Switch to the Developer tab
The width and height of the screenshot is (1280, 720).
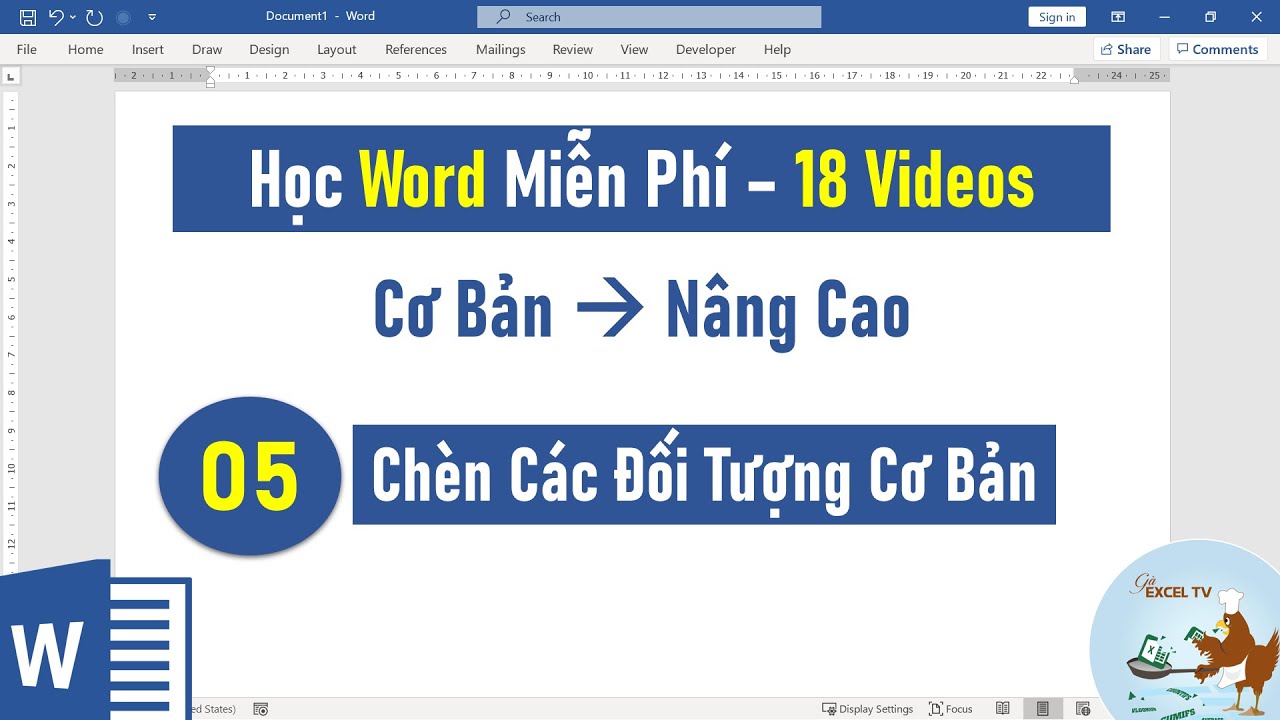click(x=705, y=49)
